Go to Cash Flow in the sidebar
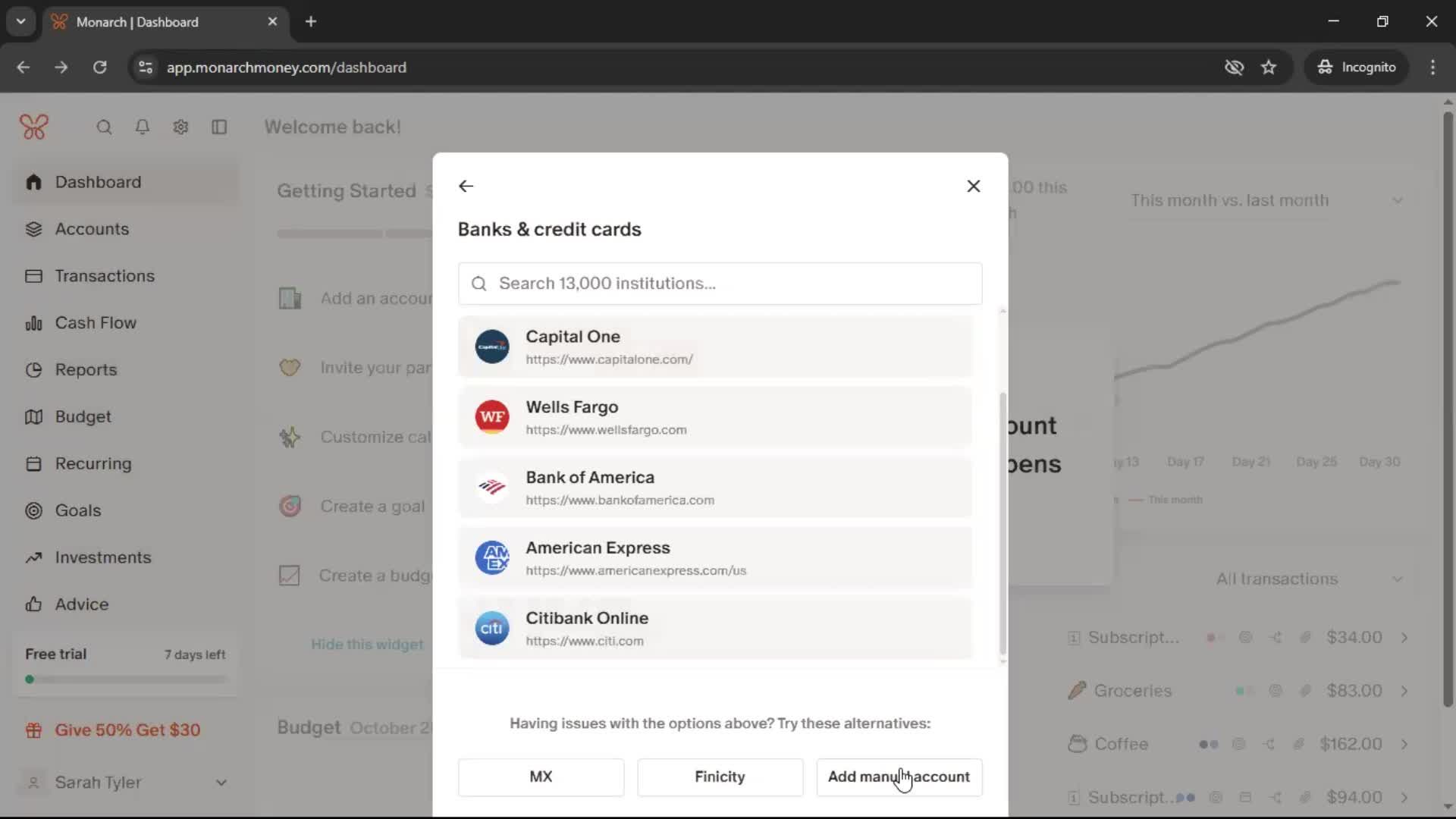Image resolution: width=1456 pixels, height=819 pixels. pos(96,323)
